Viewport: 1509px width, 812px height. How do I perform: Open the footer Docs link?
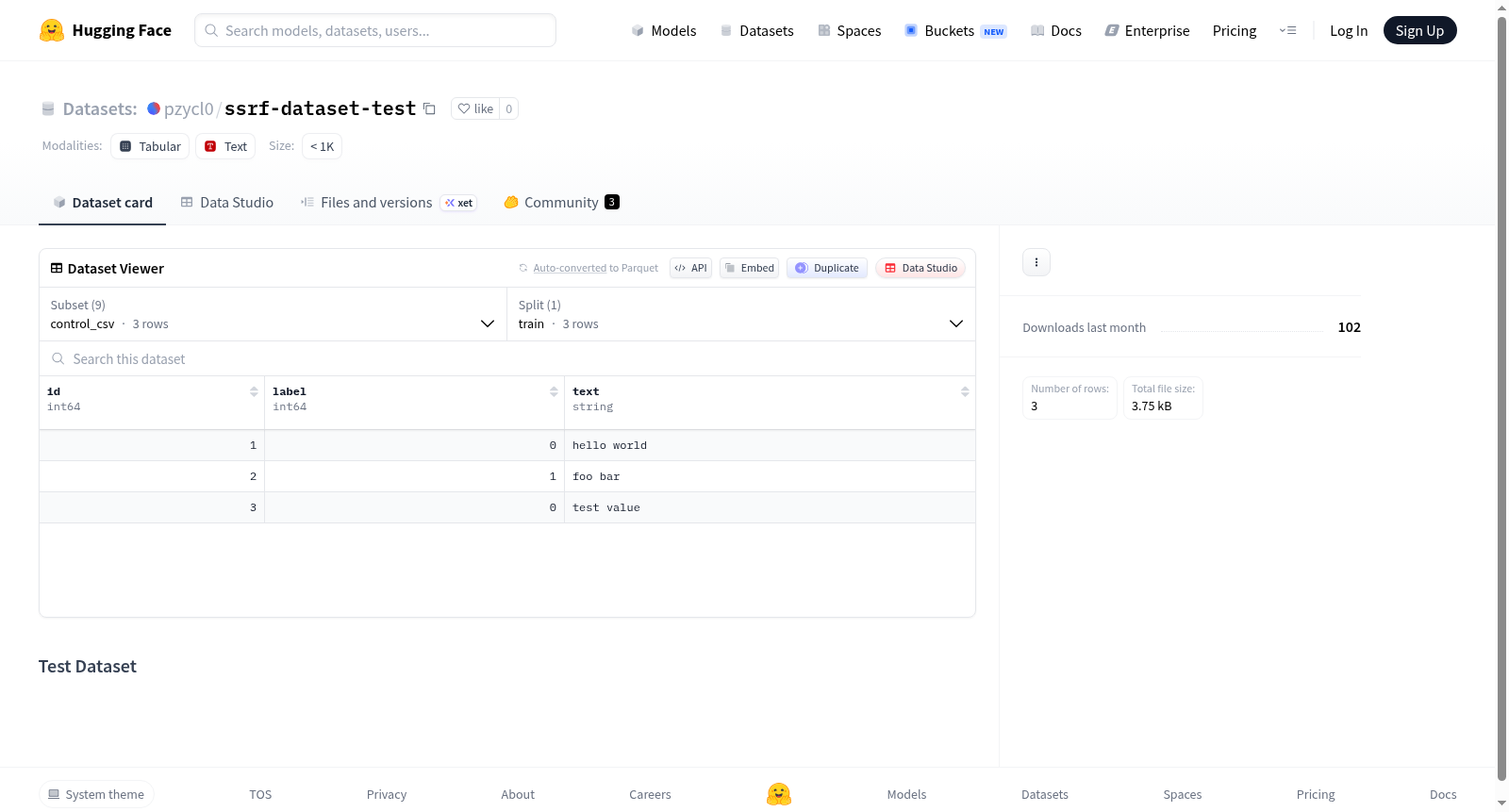[1443, 794]
